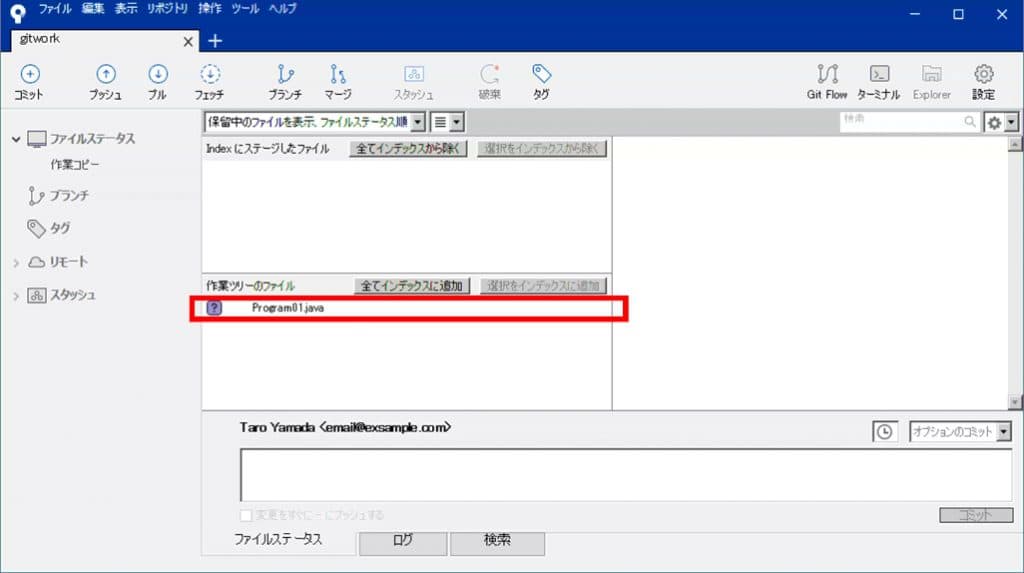The height and width of the screenshot is (573, 1024).
Task: Open the list view mode dropdown
Action: click(x=447, y=122)
